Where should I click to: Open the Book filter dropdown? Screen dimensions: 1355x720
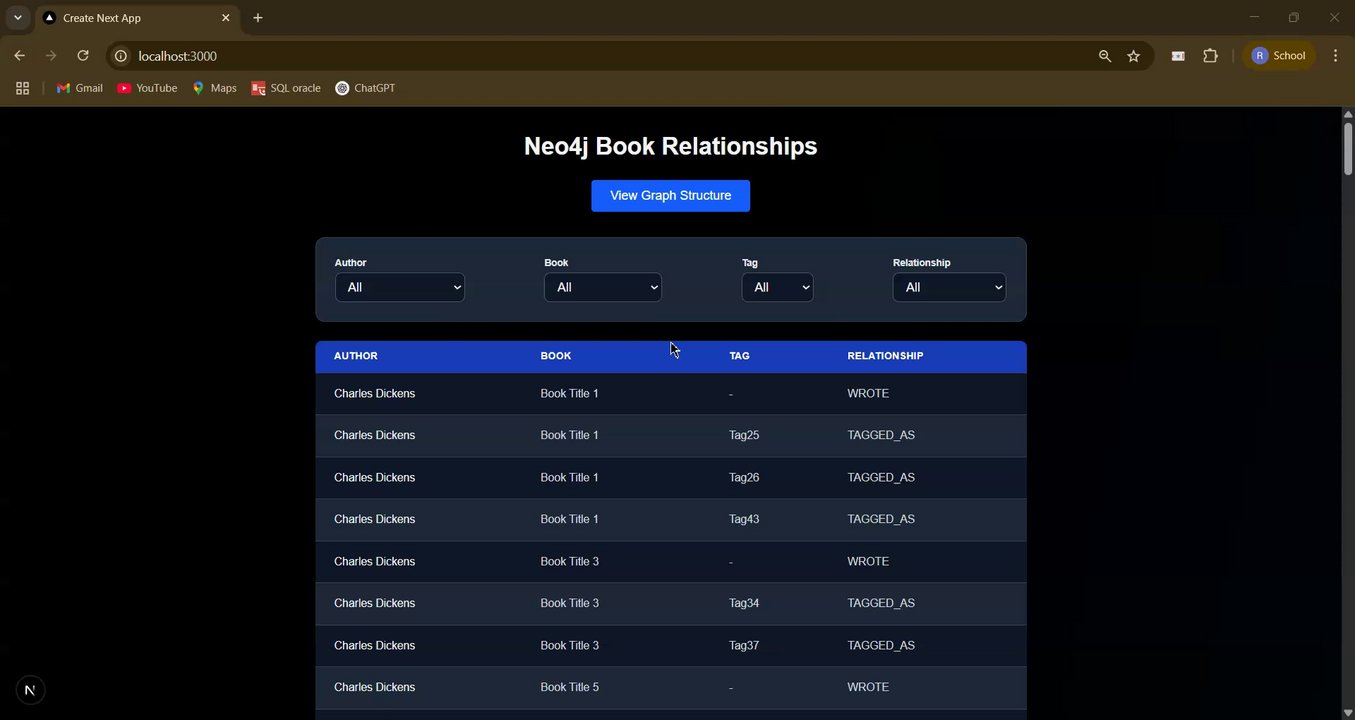click(x=603, y=287)
